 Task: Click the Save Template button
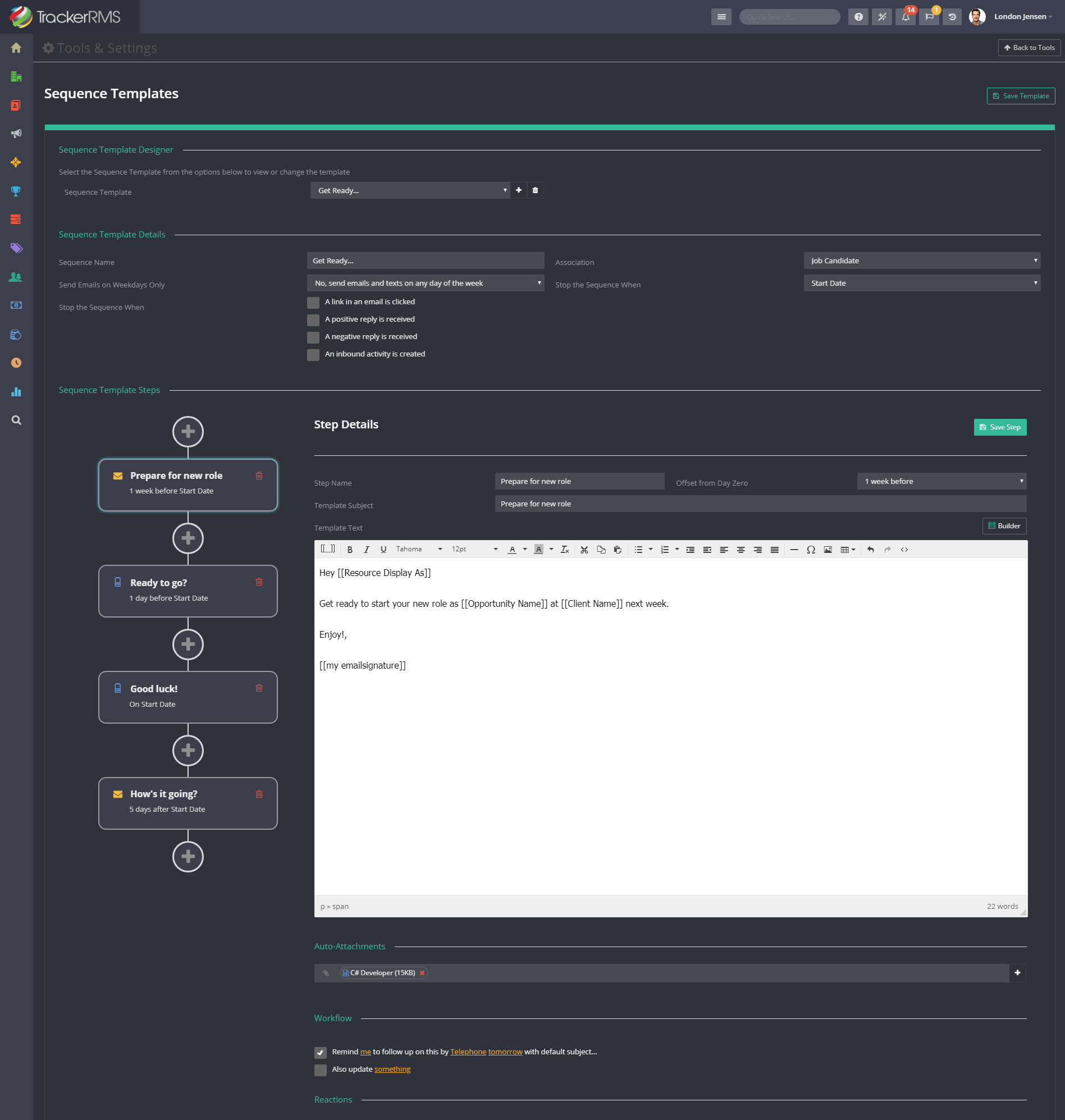(x=1021, y=96)
